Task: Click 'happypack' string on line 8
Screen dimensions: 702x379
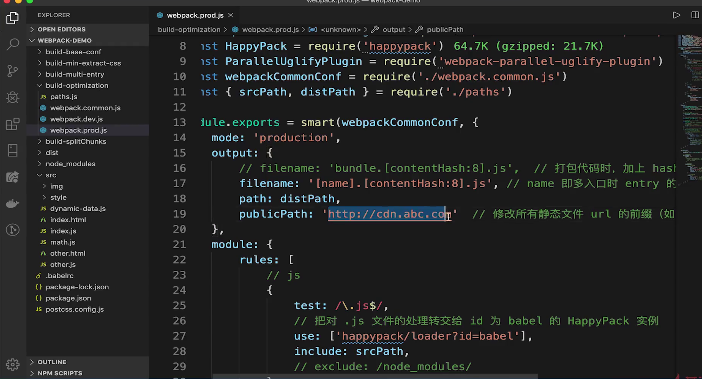Action: click(399, 46)
